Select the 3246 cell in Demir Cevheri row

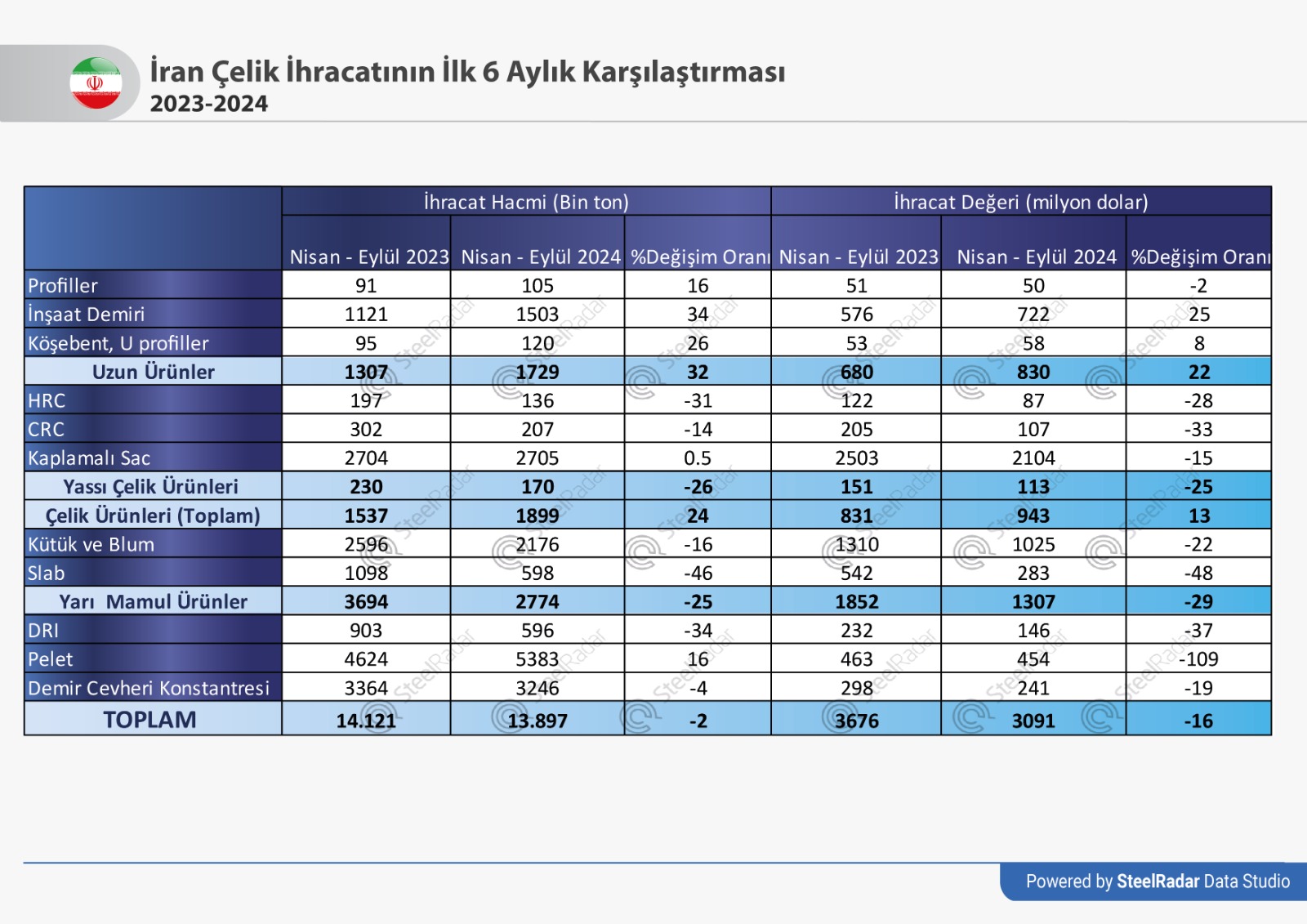pos(538,688)
